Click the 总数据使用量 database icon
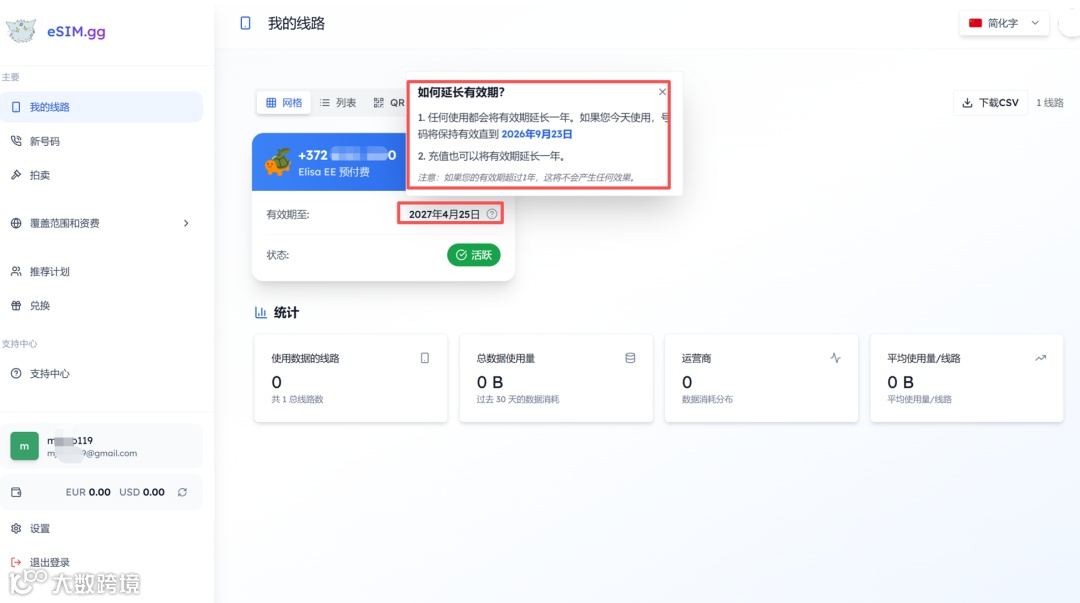This screenshot has width=1080, height=603. pos(630,358)
